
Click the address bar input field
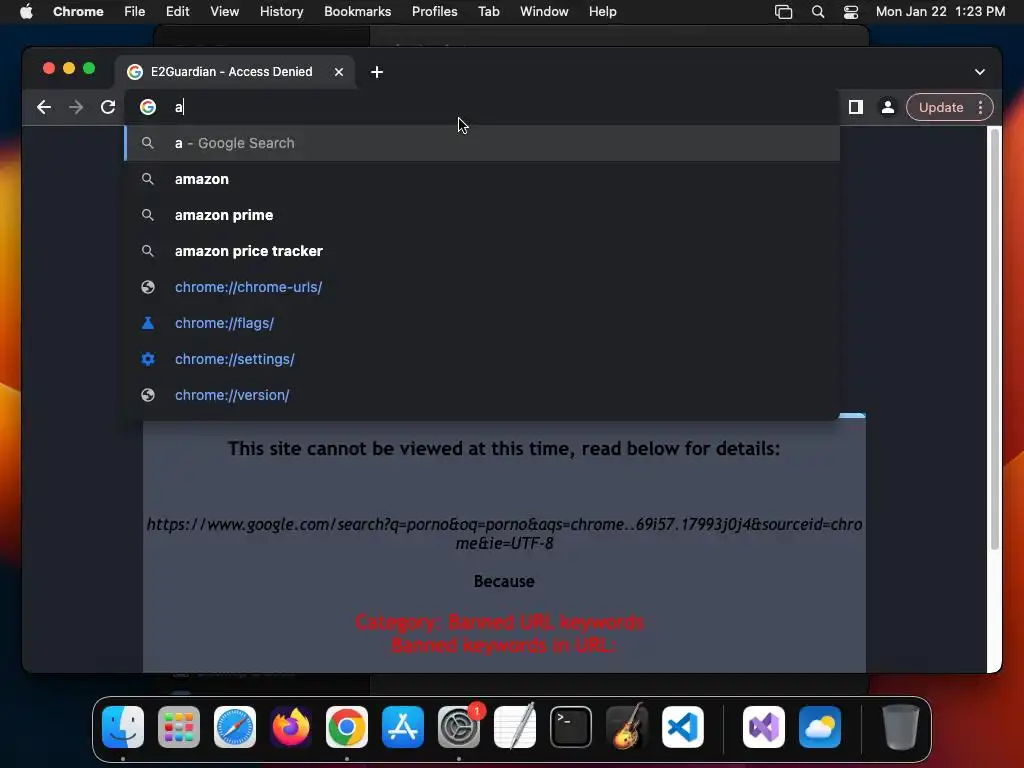point(483,107)
